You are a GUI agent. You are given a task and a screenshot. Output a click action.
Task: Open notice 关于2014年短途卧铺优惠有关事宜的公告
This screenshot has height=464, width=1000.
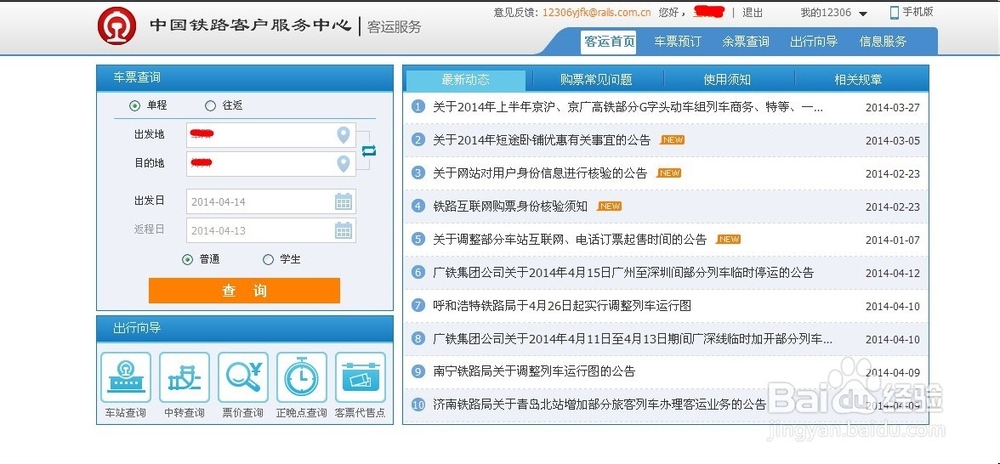click(x=541, y=140)
